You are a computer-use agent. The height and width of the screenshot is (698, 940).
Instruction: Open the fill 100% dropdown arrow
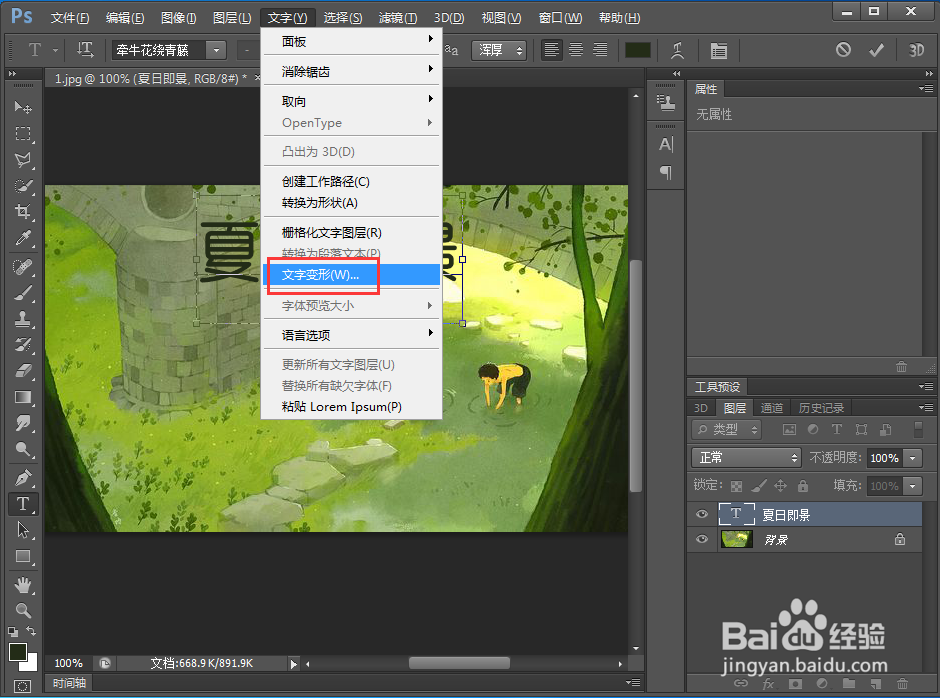click(912, 485)
